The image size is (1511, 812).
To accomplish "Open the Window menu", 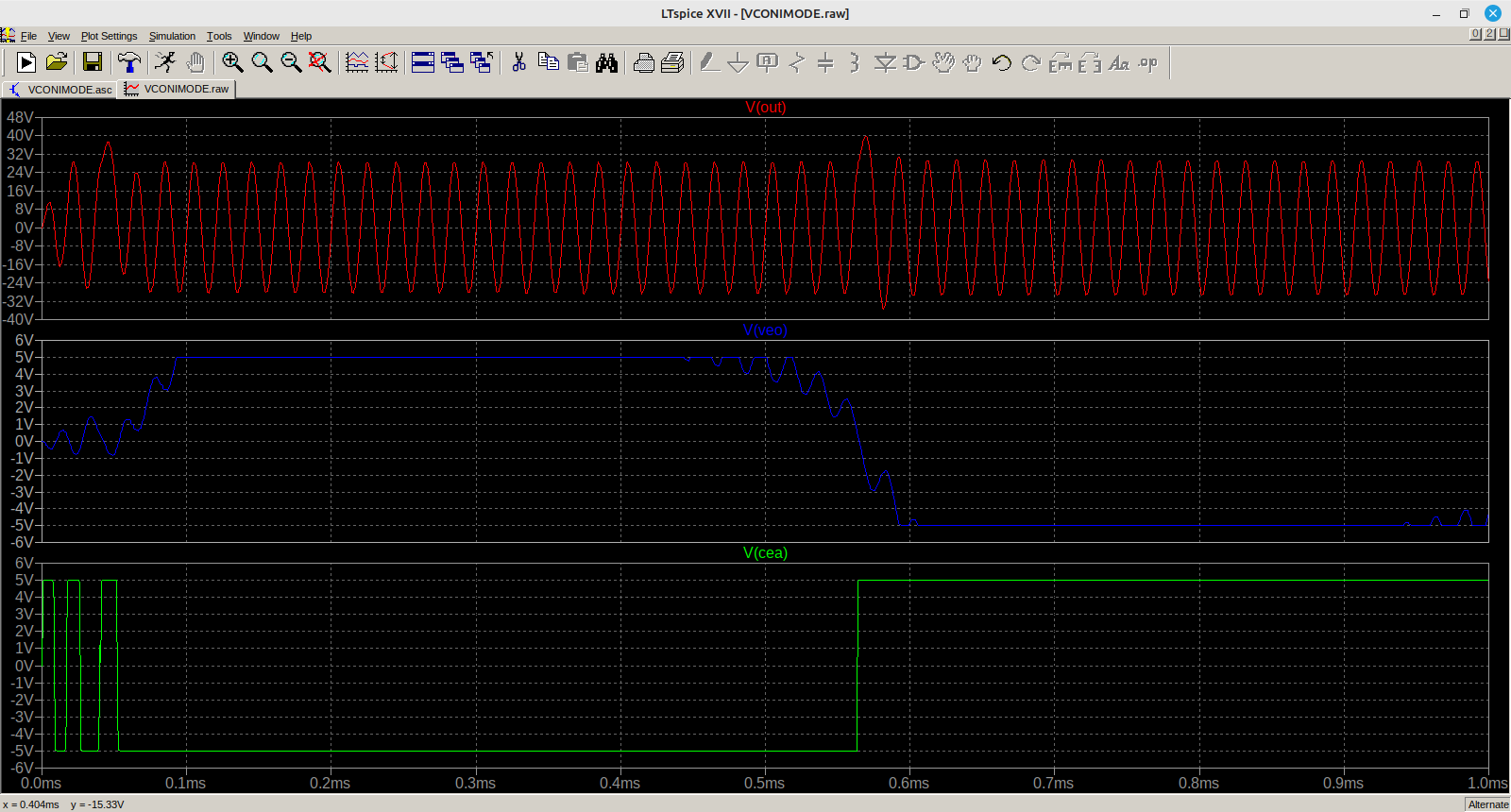I will click(262, 36).
